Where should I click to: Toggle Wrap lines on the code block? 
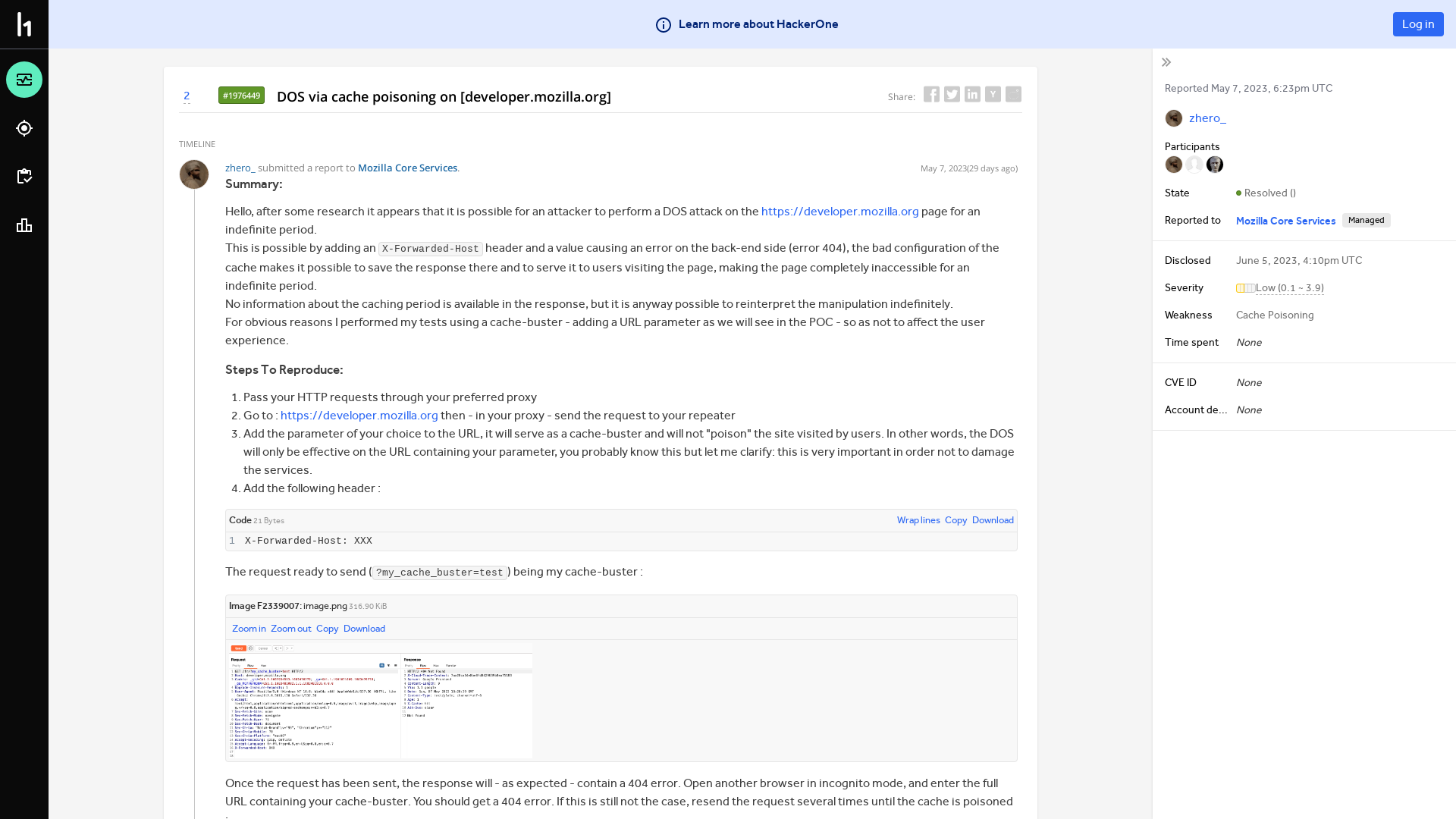click(x=918, y=520)
